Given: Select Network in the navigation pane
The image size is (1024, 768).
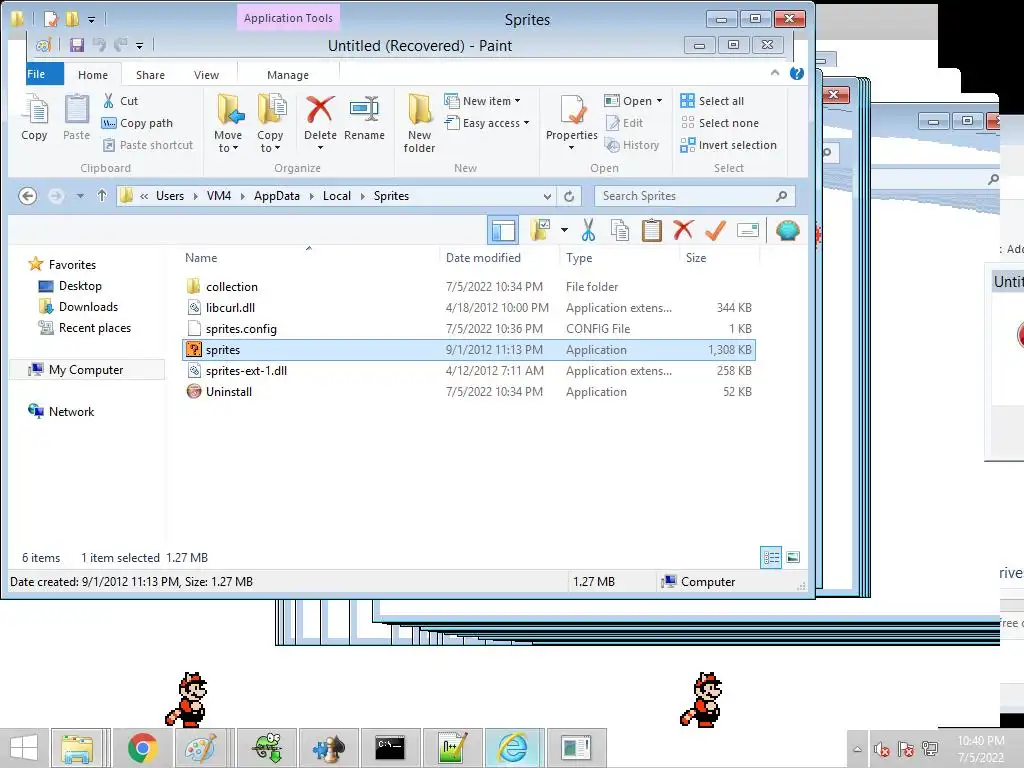Looking at the screenshot, I should (61, 411).
